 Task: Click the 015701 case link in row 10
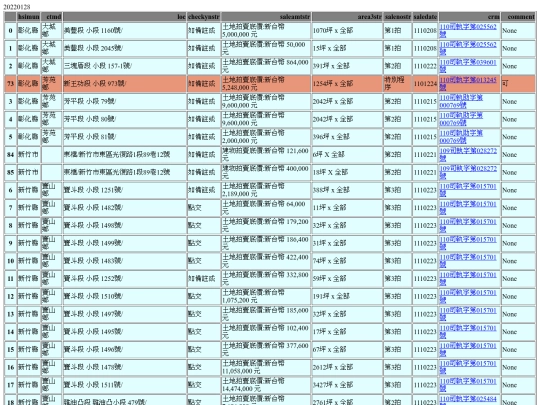tap(468, 261)
